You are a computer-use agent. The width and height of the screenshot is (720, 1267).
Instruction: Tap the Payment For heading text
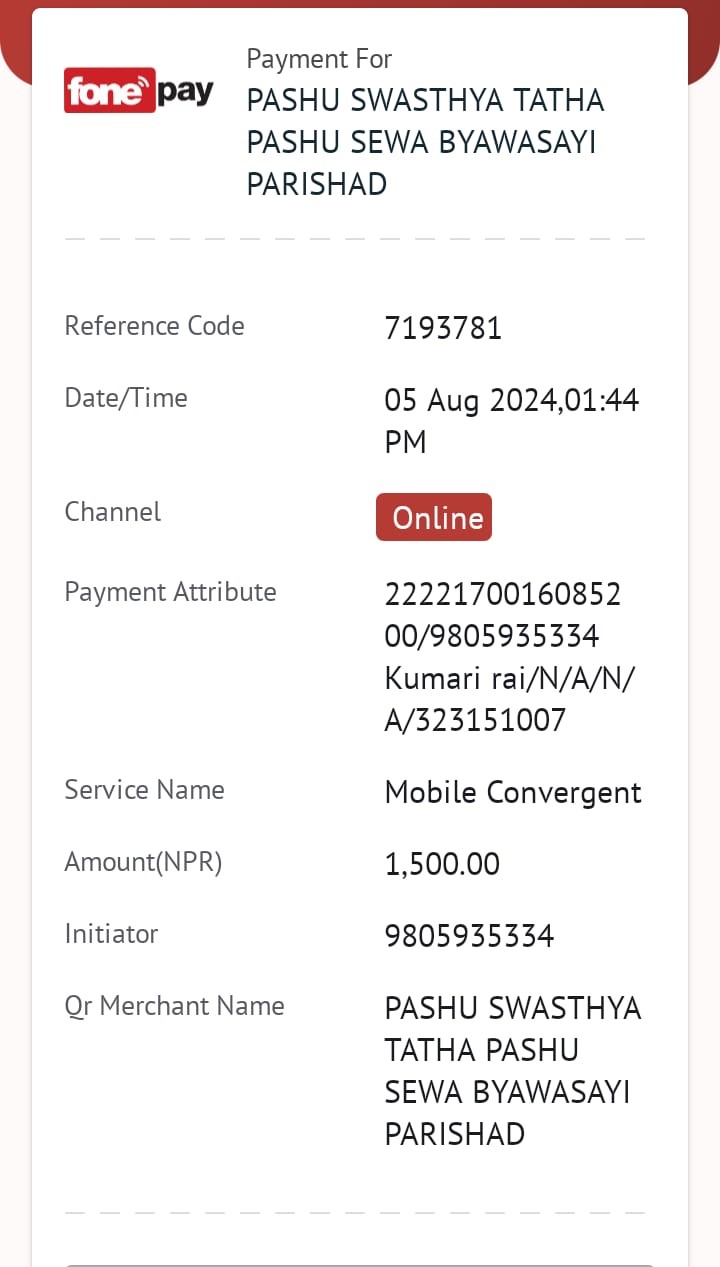(x=319, y=59)
